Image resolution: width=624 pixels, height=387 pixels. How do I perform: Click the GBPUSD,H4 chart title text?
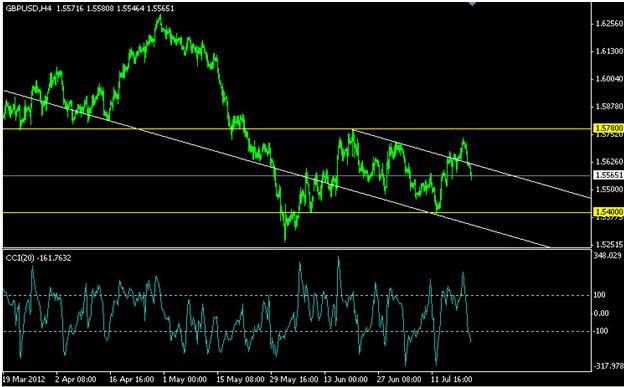[29, 8]
